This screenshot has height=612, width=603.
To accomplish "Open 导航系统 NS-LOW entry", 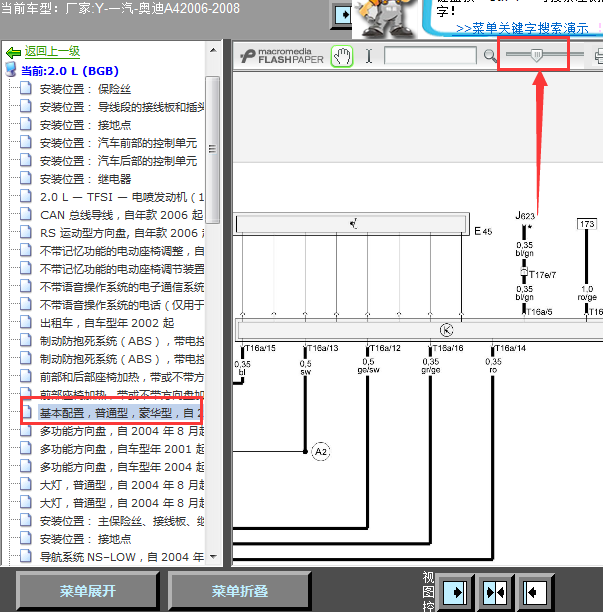I will (x=122, y=557).
